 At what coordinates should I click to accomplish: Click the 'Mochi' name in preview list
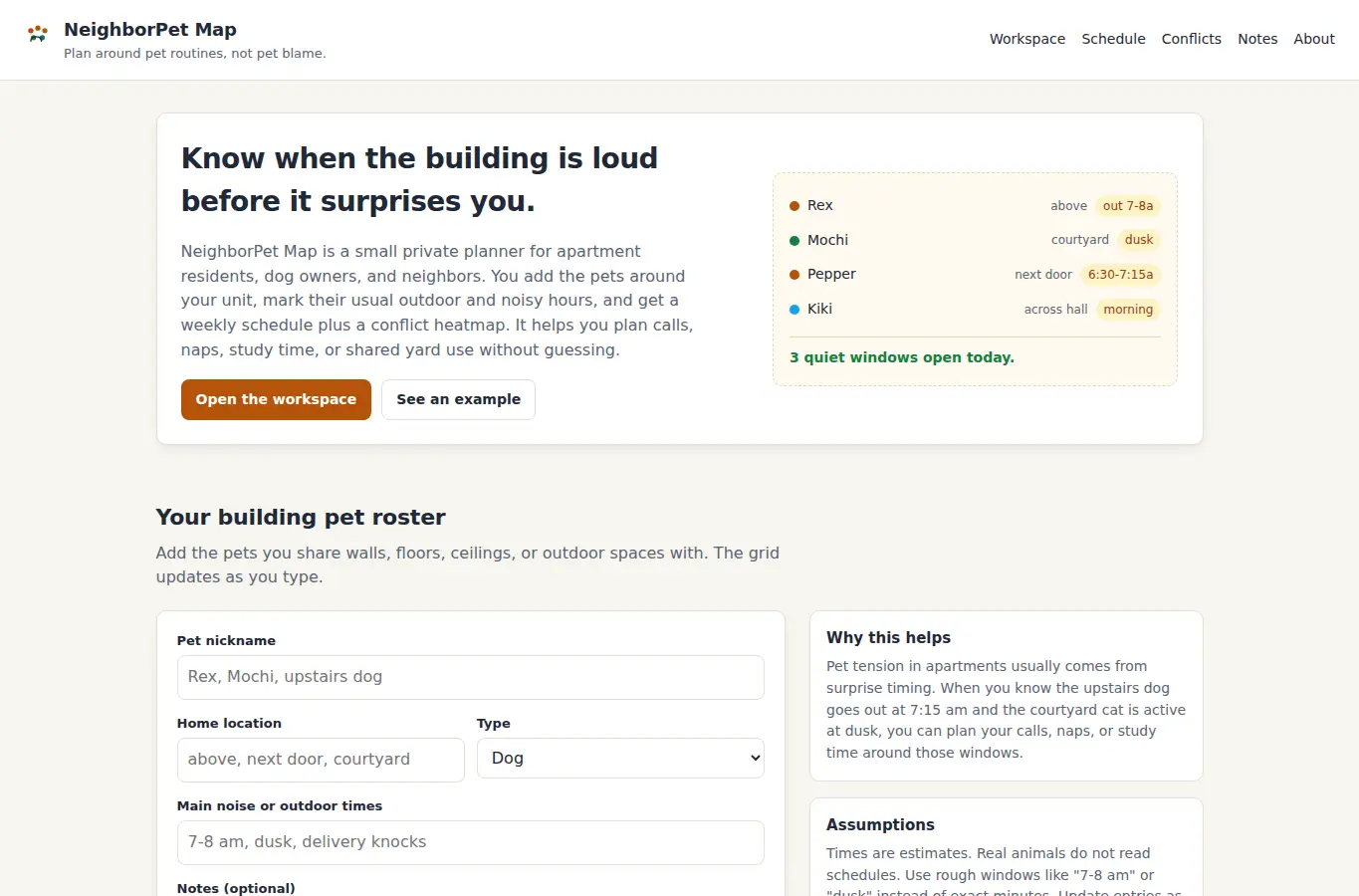827,240
